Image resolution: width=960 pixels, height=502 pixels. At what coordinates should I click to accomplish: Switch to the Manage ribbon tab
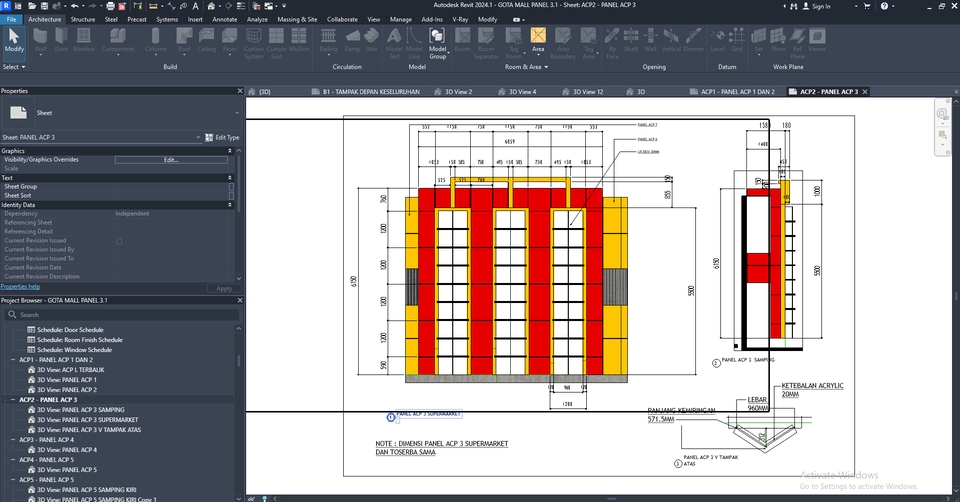point(401,19)
